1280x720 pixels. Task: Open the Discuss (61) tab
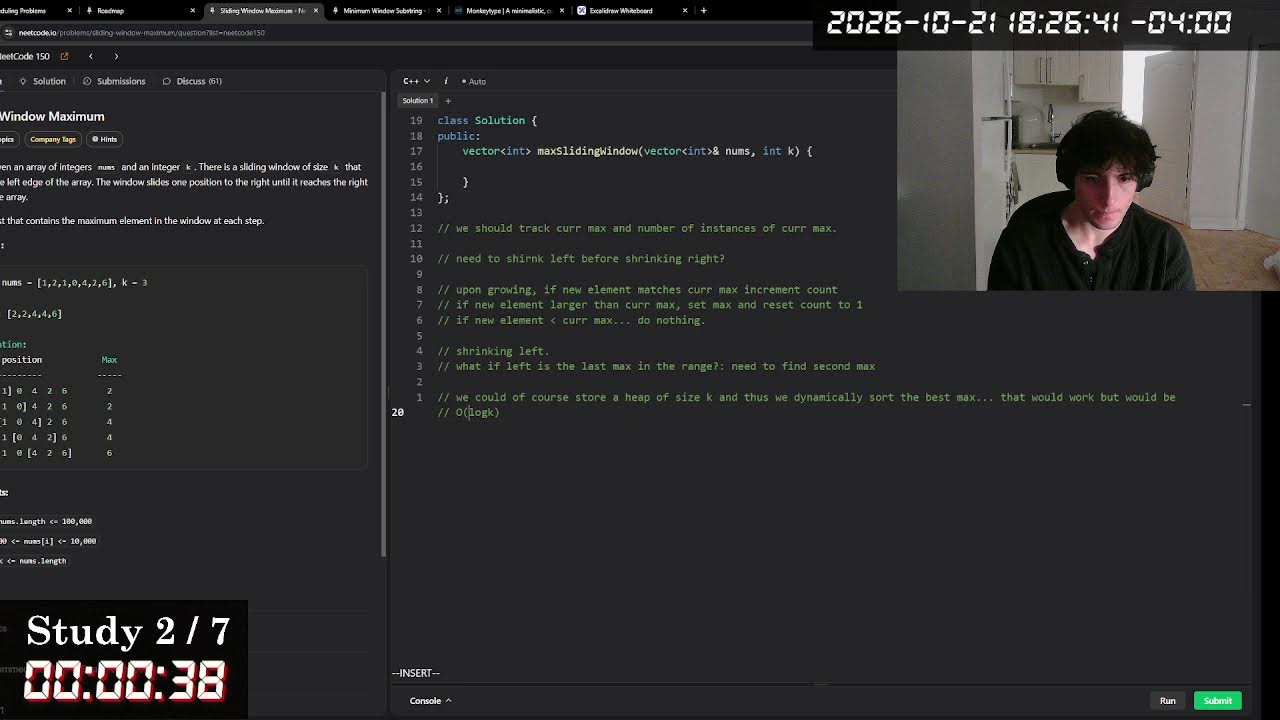click(192, 81)
